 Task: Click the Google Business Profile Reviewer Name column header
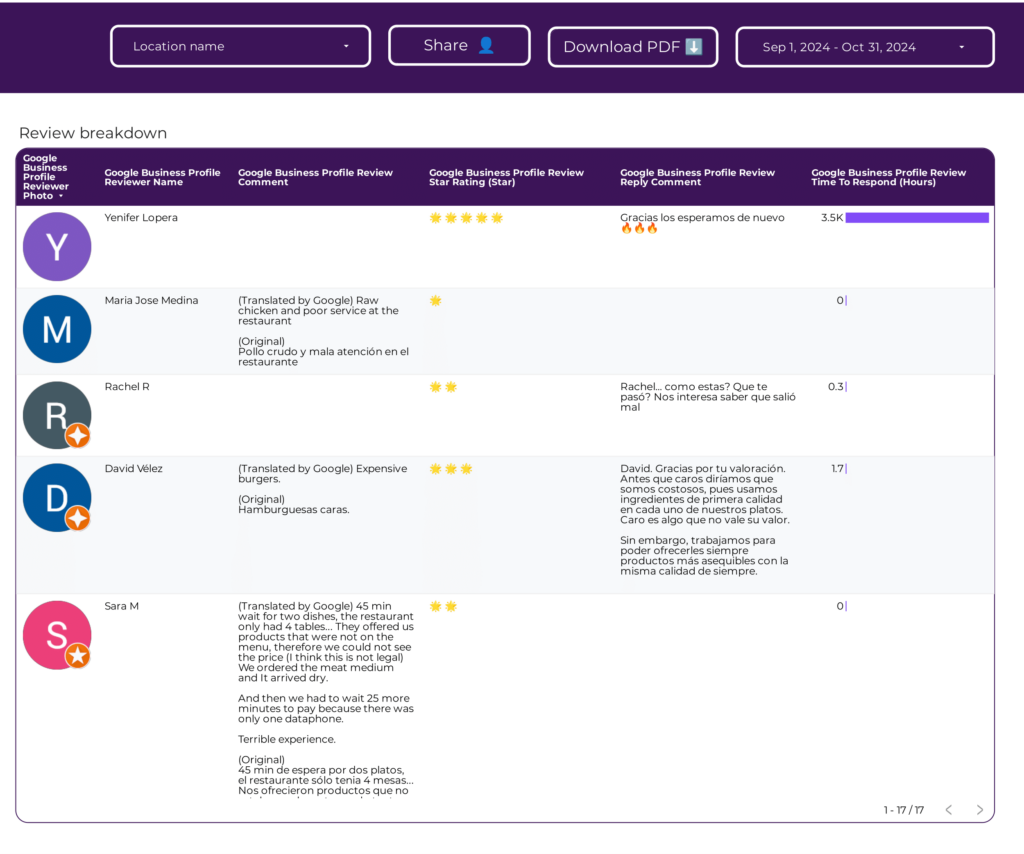point(162,176)
